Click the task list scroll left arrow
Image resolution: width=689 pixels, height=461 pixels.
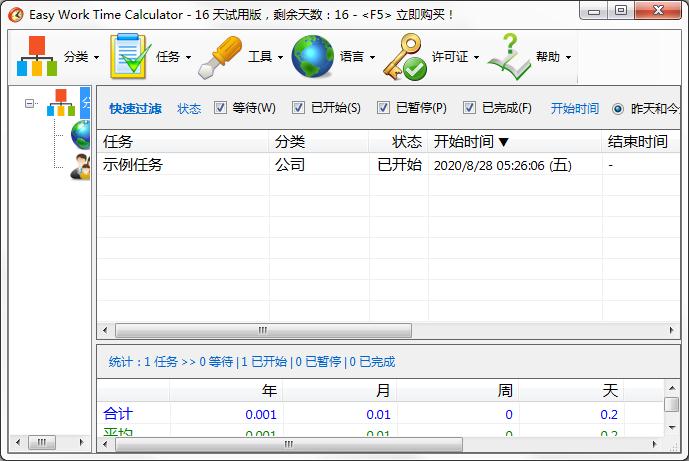click(x=105, y=330)
